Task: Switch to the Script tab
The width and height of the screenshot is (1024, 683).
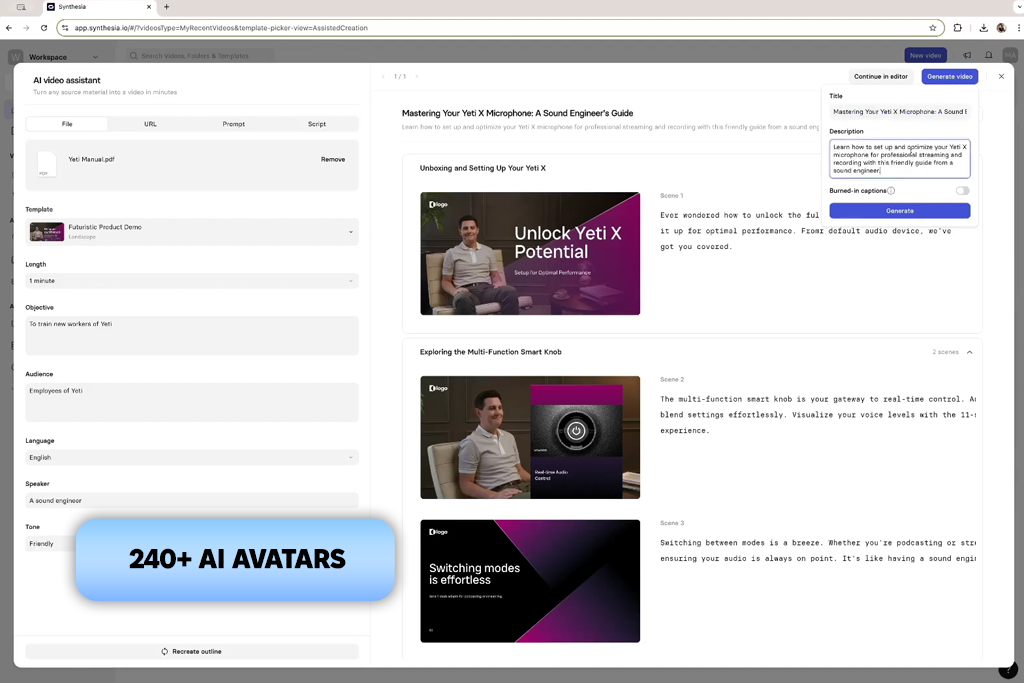Action: pos(317,124)
